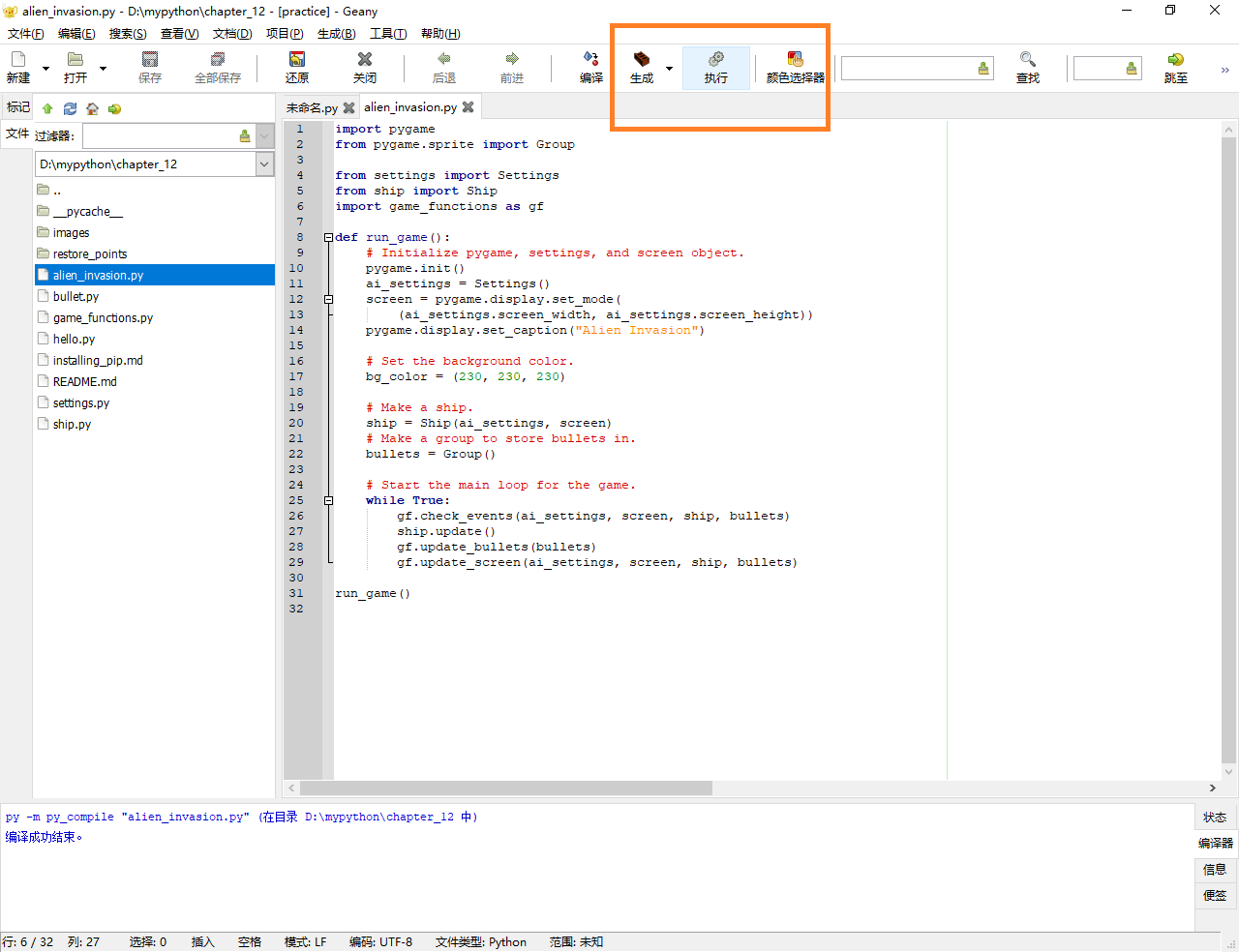This screenshot has width=1239, height=952.
Task: Click the Build (生成) brick icon
Action: point(642,60)
